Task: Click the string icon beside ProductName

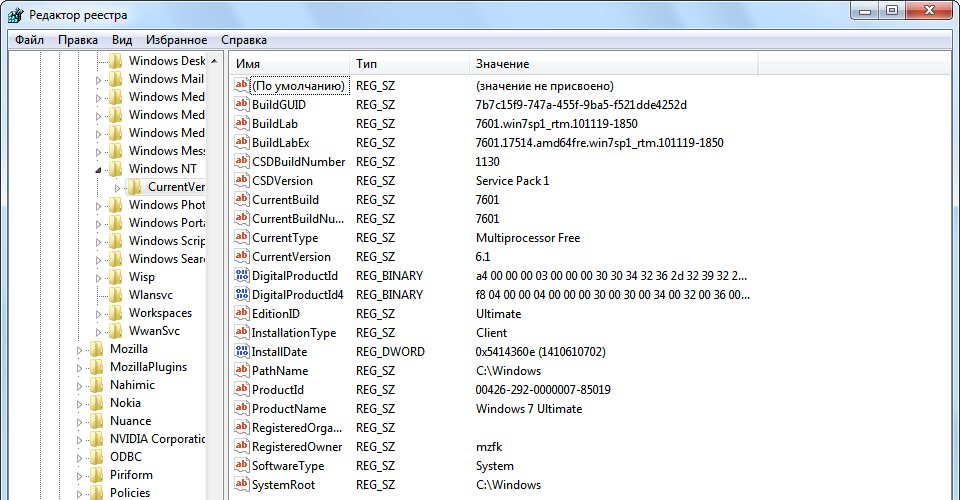Action: (x=241, y=408)
